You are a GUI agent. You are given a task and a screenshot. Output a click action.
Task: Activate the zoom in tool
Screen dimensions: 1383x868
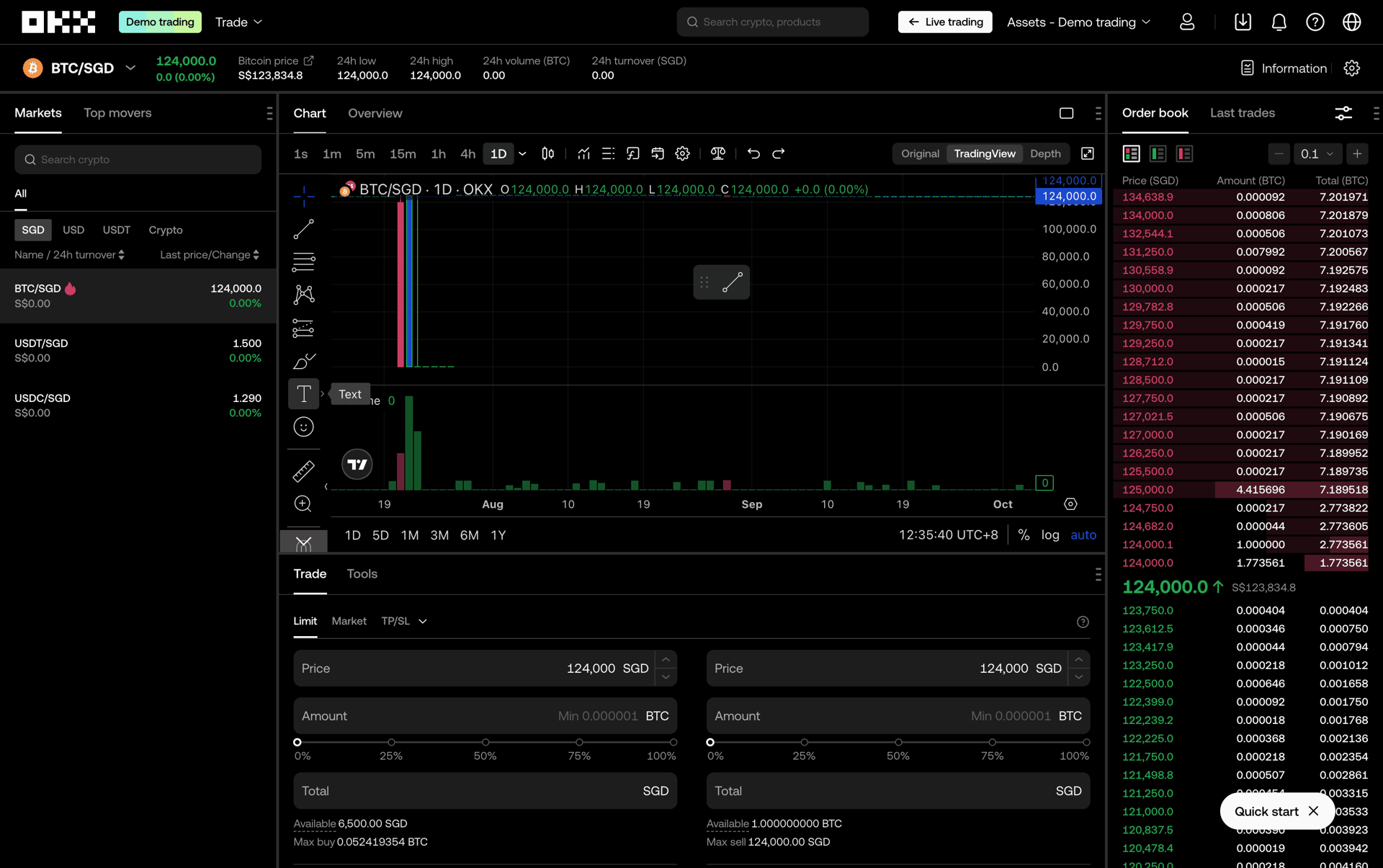click(x=303, y=504)
